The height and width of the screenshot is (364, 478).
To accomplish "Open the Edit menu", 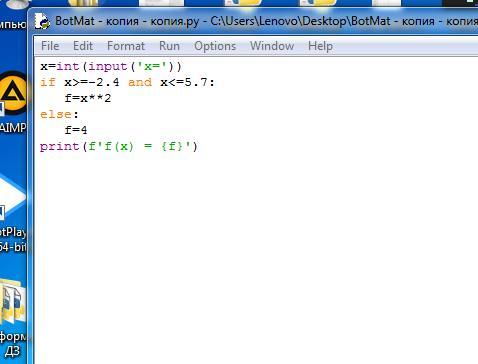I will (83, 46).
